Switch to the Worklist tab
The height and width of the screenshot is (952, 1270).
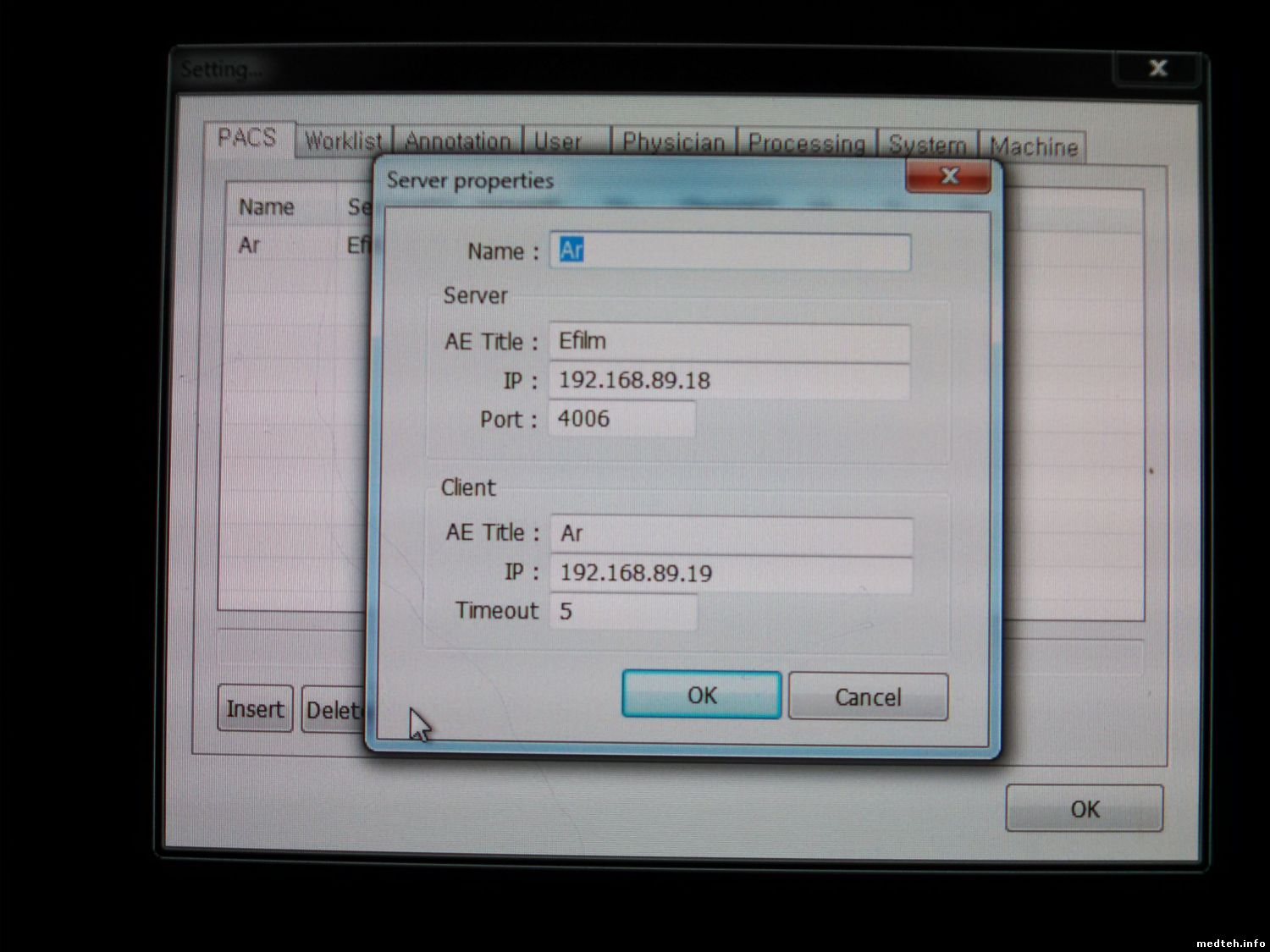click(343, 141)
